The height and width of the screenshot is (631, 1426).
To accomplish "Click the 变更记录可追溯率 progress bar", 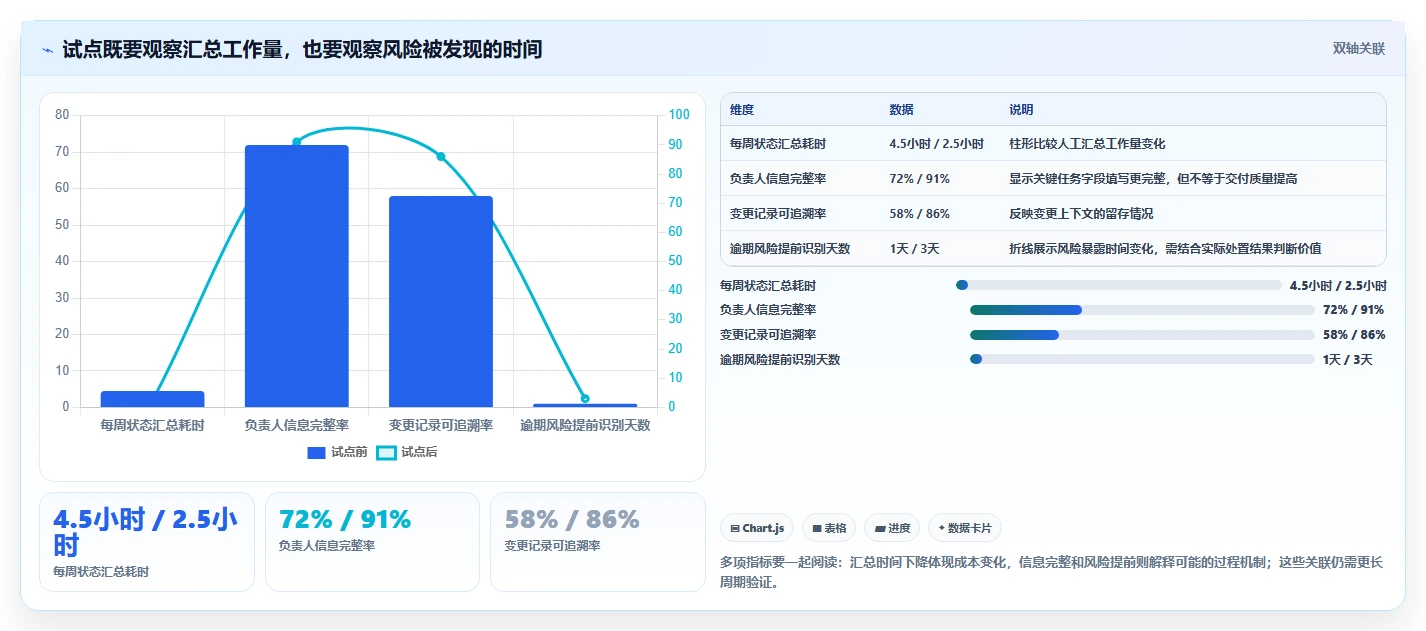I will click(1142, 334).
